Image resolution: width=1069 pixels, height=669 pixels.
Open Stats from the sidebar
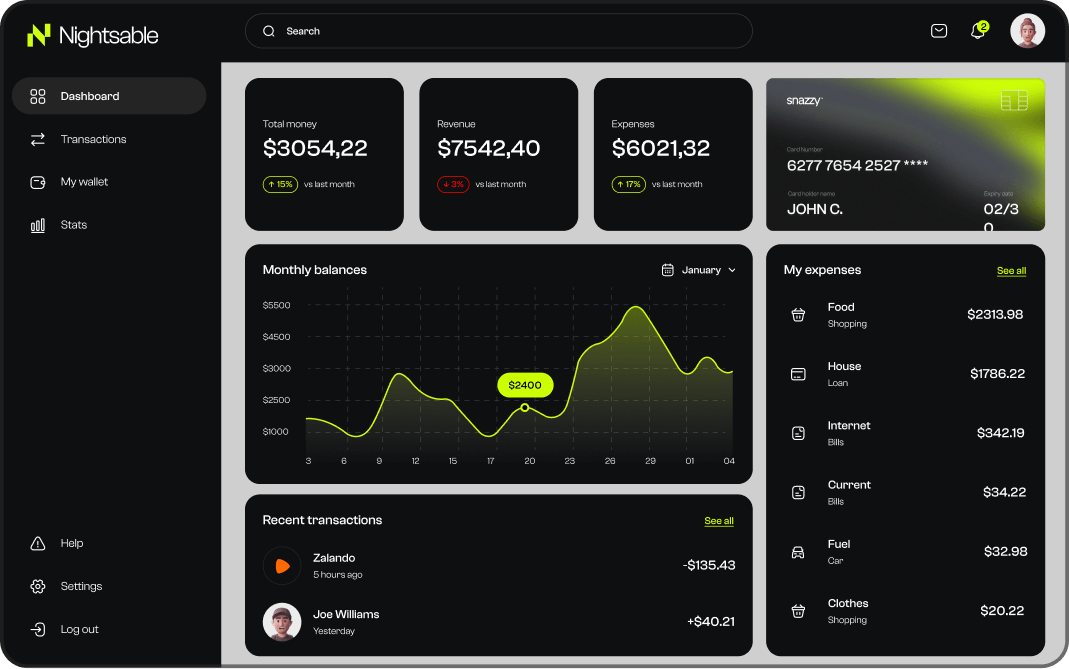click(73, 225)
